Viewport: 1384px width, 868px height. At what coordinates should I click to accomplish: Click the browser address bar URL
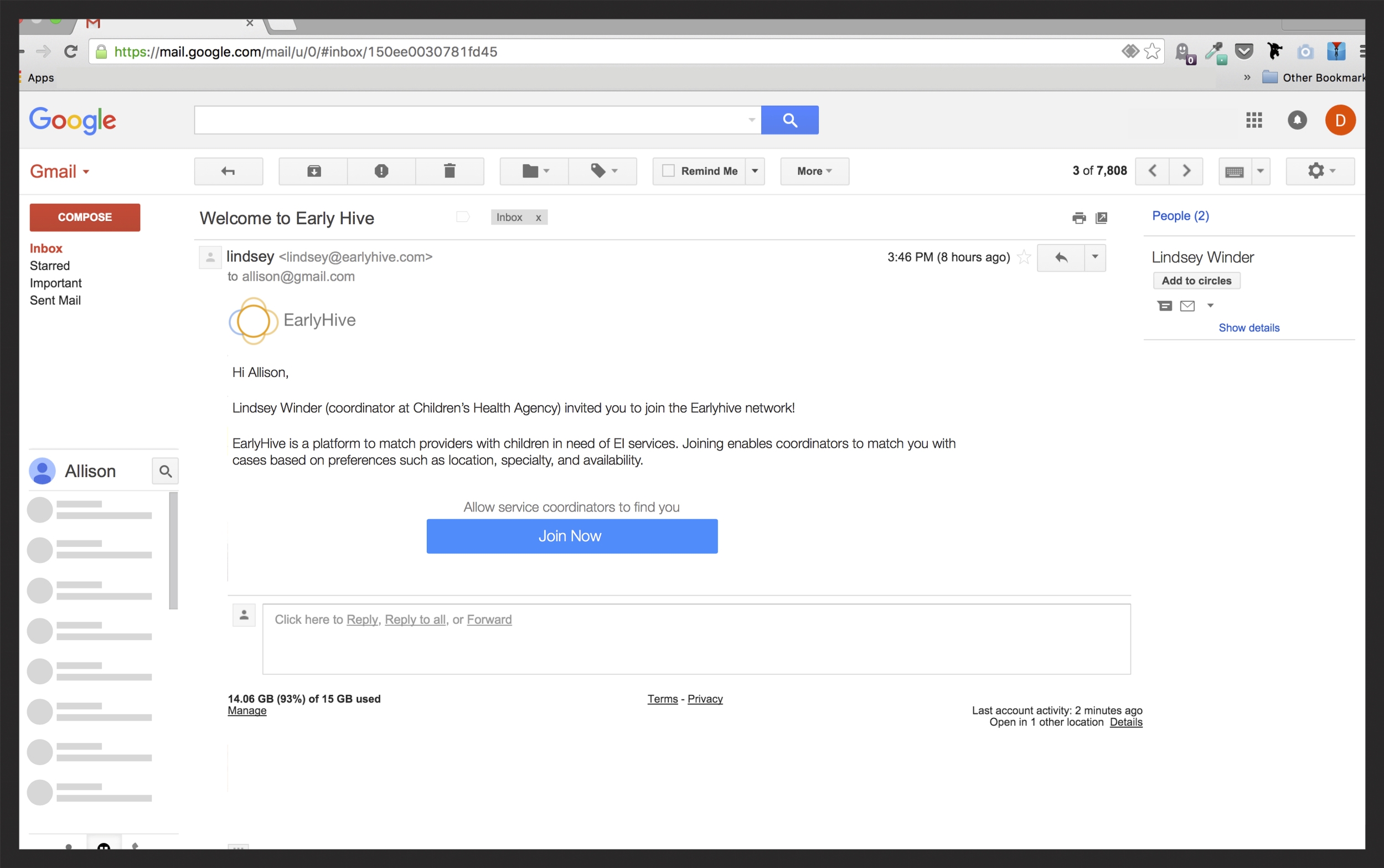tap(306, 51)
